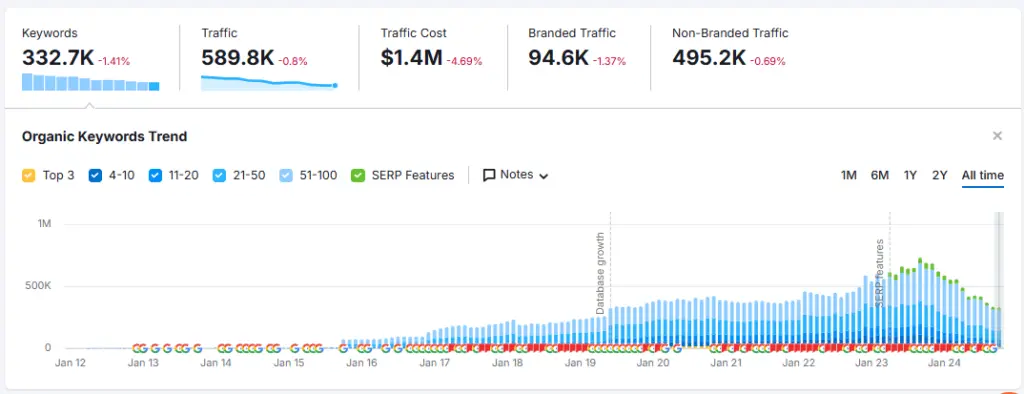Disable the 21-50 positions checkbox
This screenshot has height=394, width=1024.
coord(219,175)
